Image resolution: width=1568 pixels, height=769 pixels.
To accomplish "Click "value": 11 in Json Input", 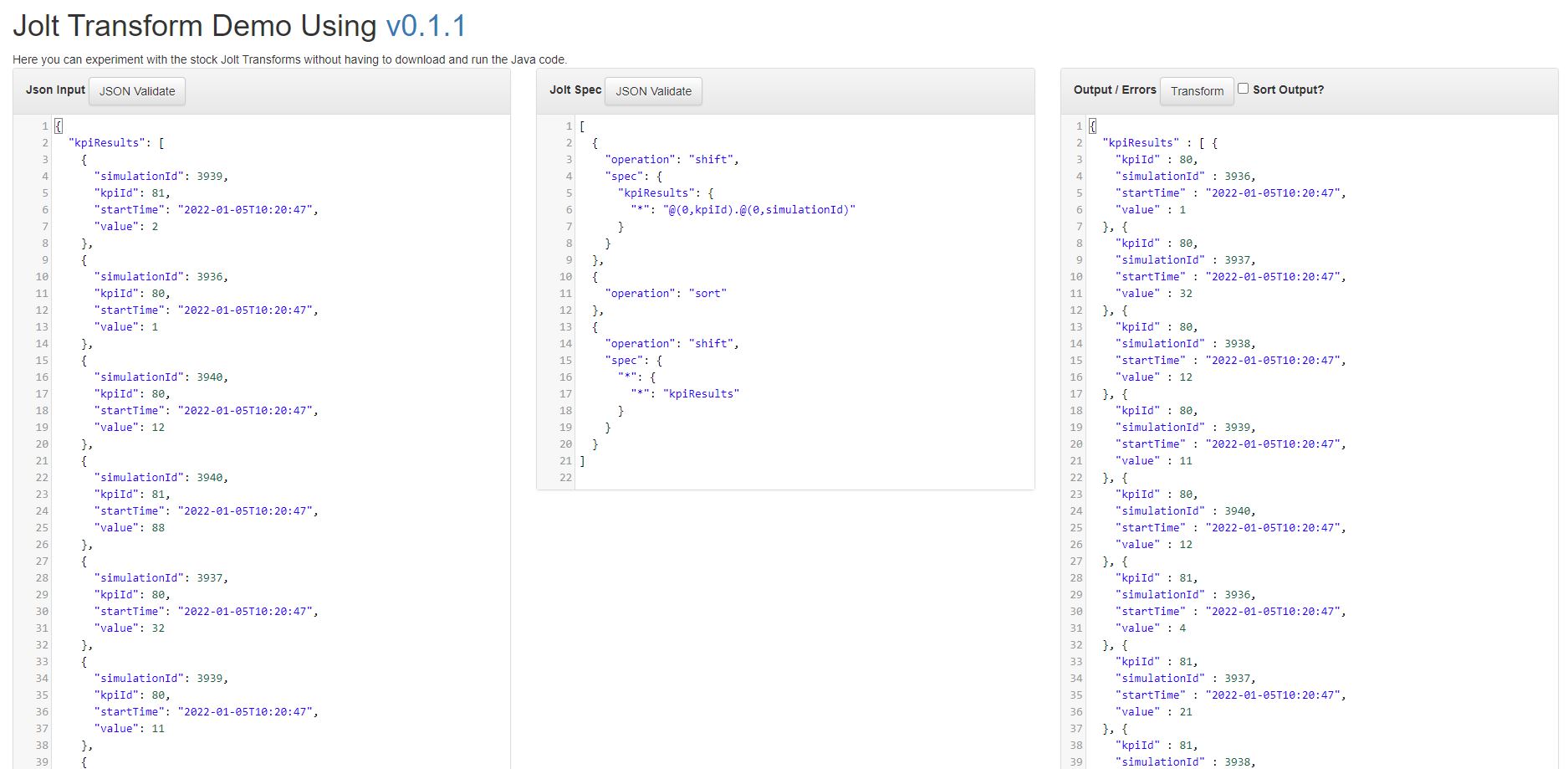I will pos(130,729).
